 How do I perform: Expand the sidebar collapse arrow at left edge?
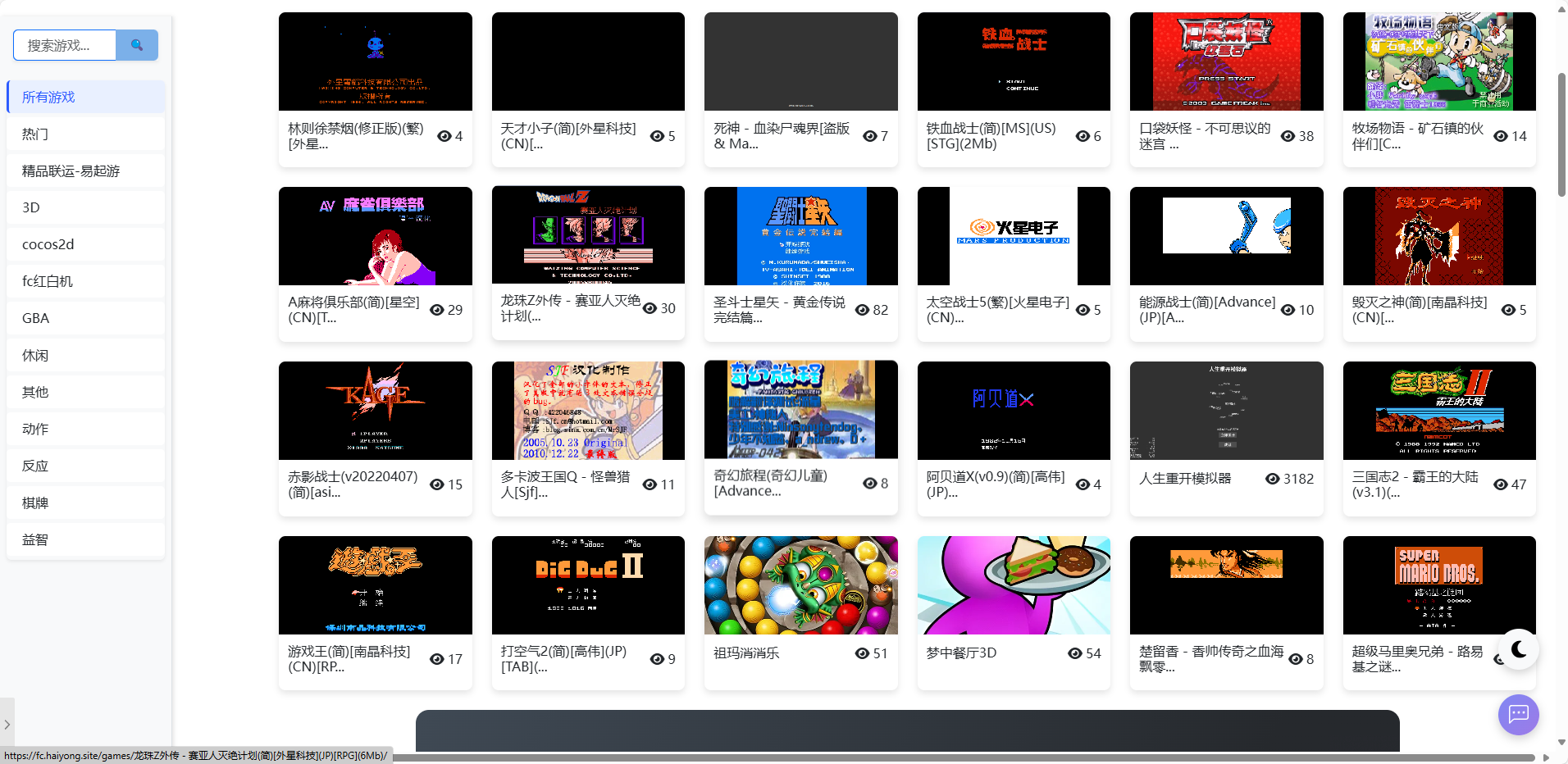(x=7, y=725)
